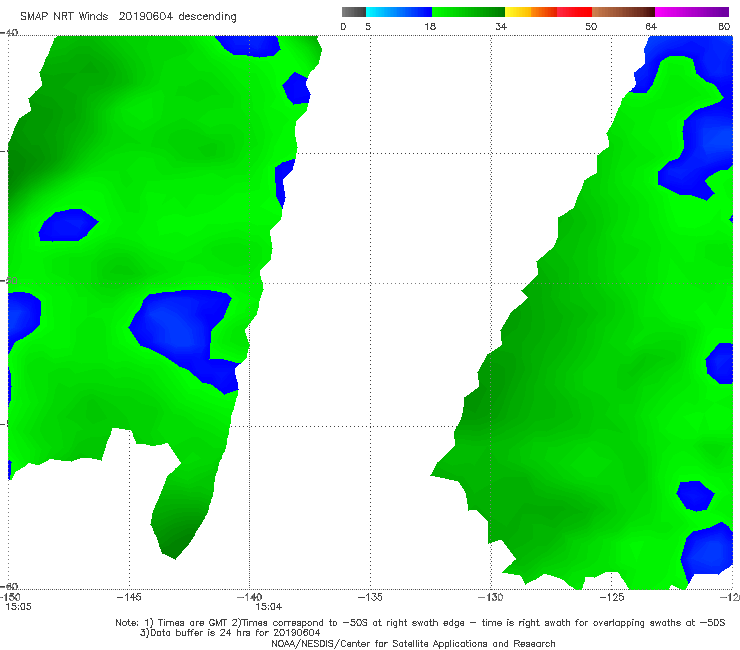740x650 pixels.
Task: Click the "NOAA/NESDIS/Center for Satellite Applications and Research" credit
Action: click(x=413, y=644)
